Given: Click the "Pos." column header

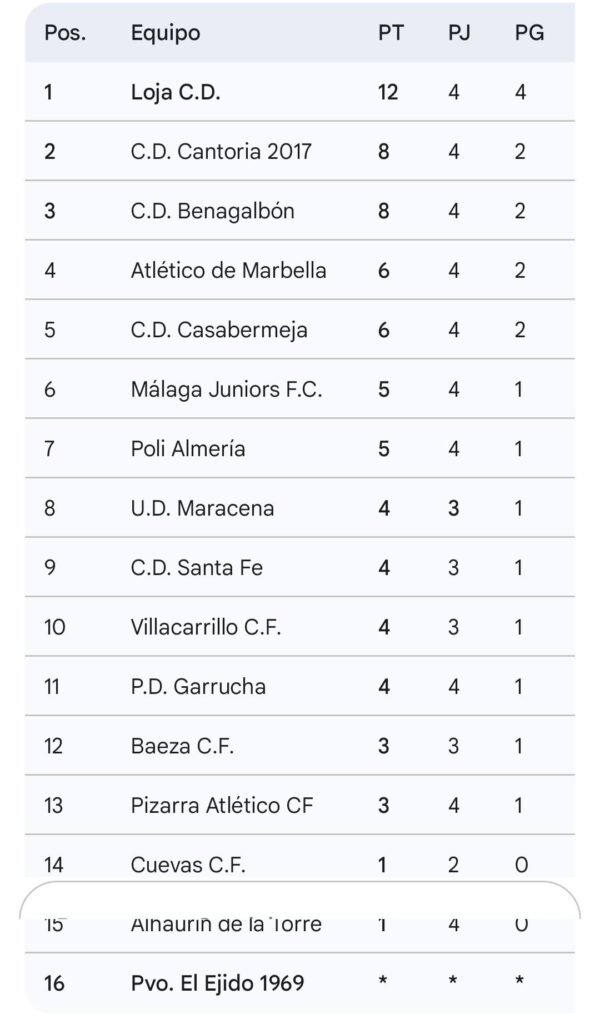Looking at the screenshot, I should pyautogui.click(x=65, y=33).
